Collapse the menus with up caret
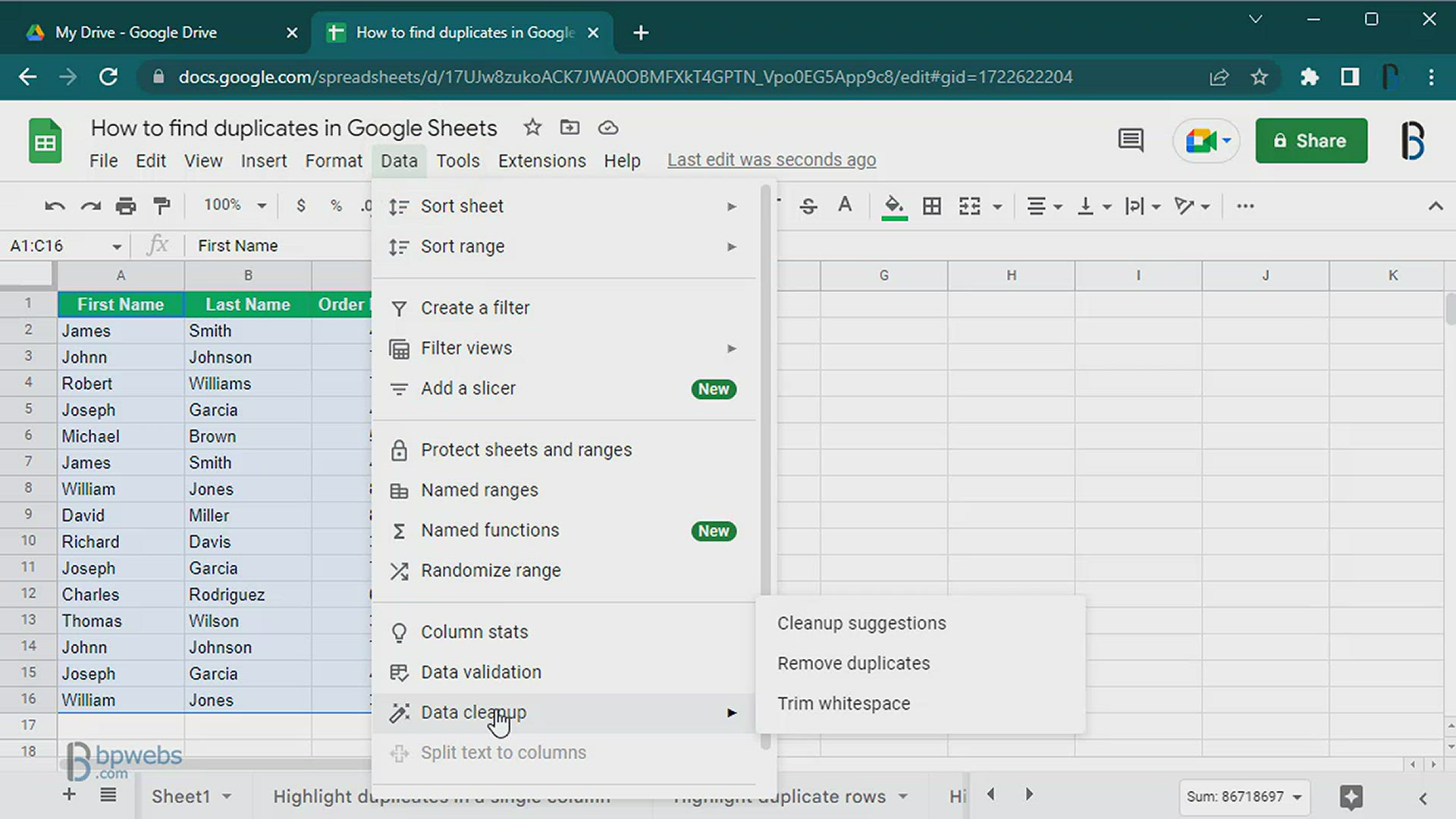 [1436, 206]
